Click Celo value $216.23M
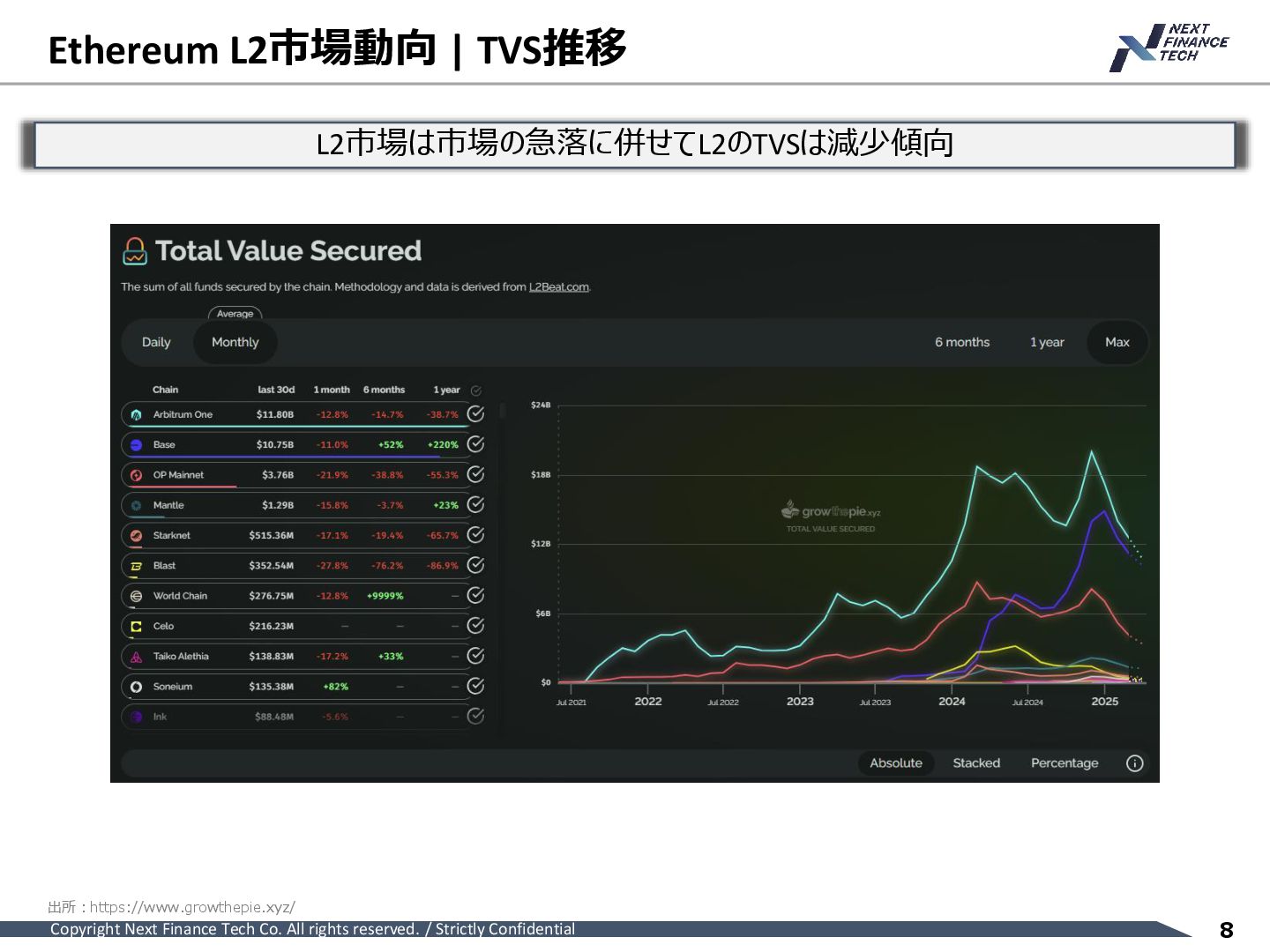 coord(272,626)
